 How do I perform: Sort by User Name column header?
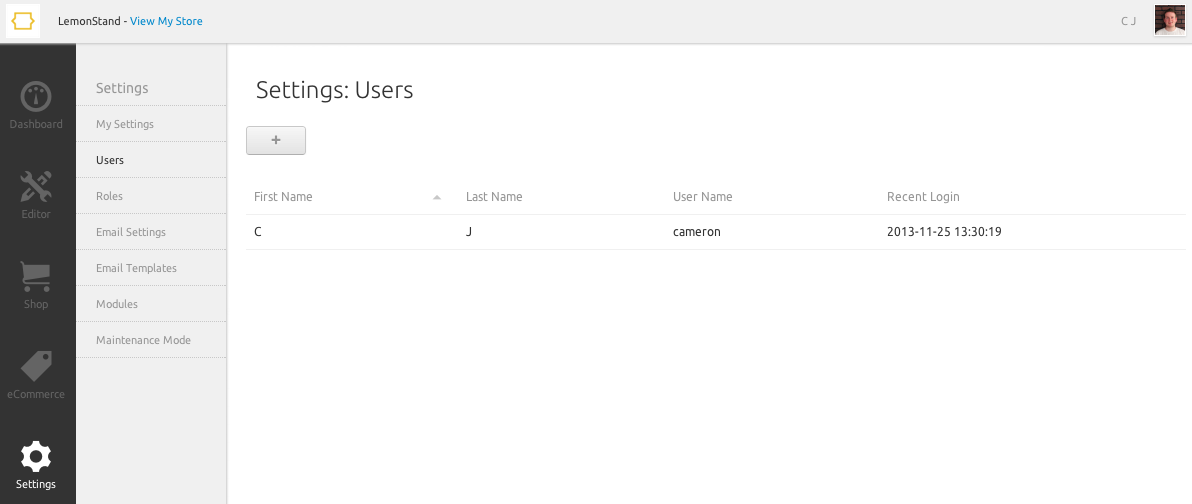[702, 197]
